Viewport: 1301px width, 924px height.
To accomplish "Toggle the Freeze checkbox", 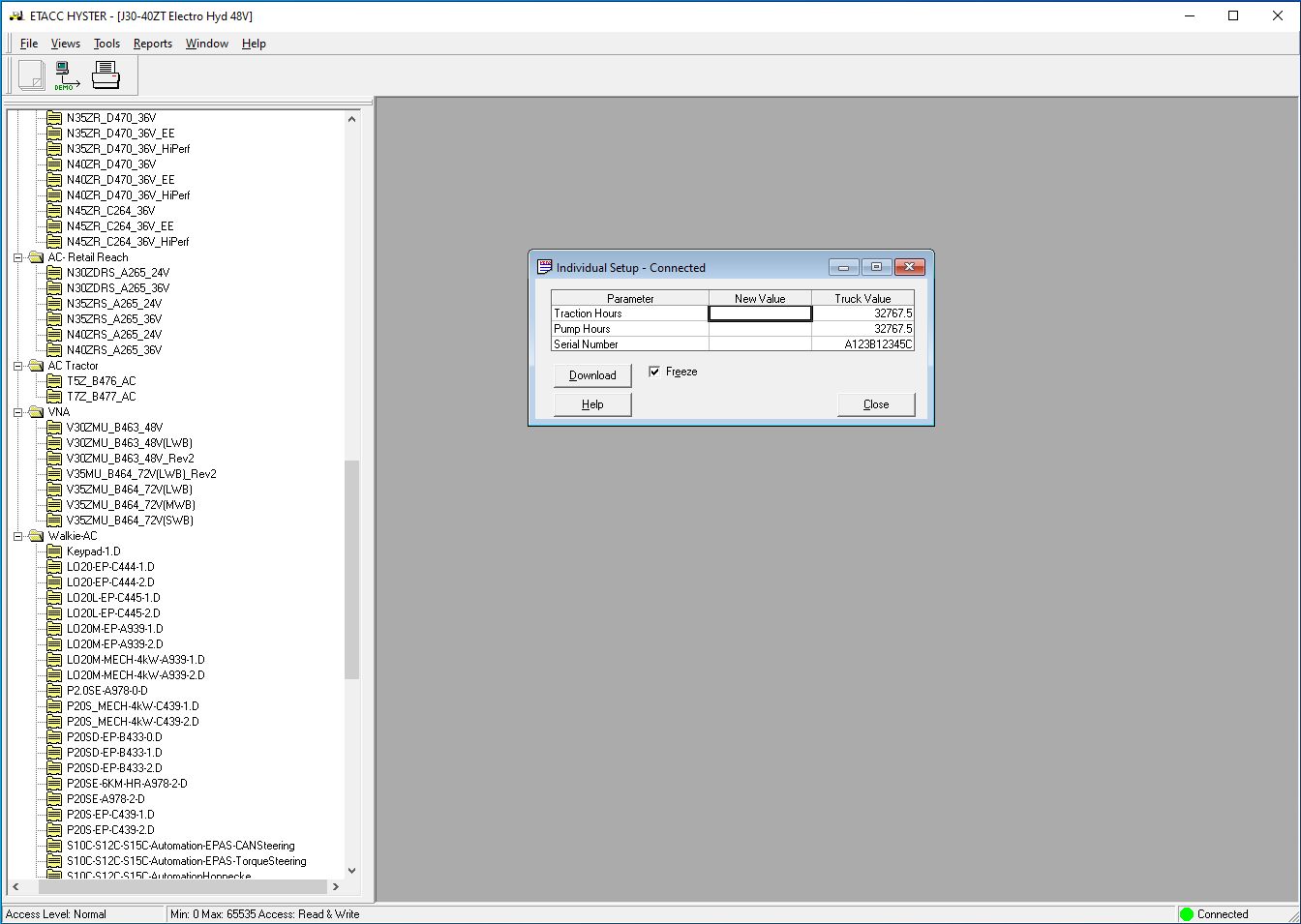I will [654, 372].
